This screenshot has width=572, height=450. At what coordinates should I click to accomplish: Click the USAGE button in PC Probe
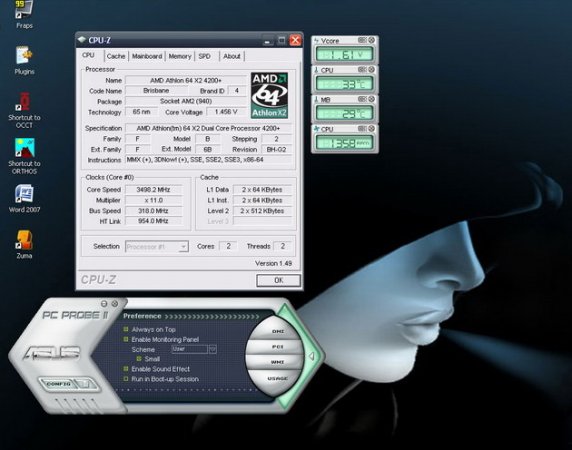click(x=277, y=379)
